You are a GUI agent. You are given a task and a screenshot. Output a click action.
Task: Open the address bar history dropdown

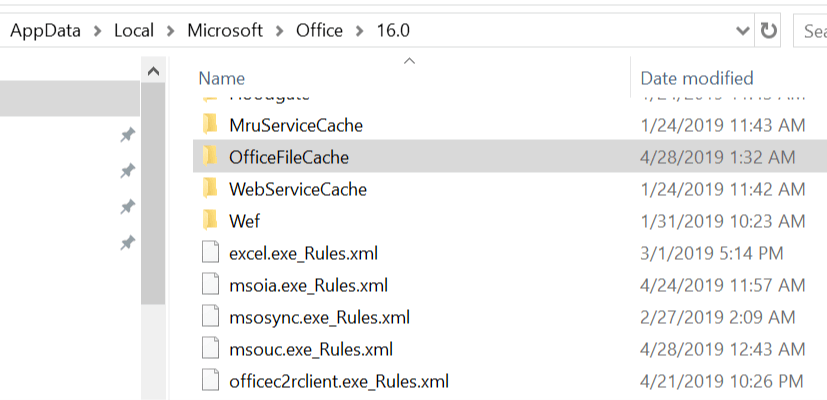[x=743, y=30]
